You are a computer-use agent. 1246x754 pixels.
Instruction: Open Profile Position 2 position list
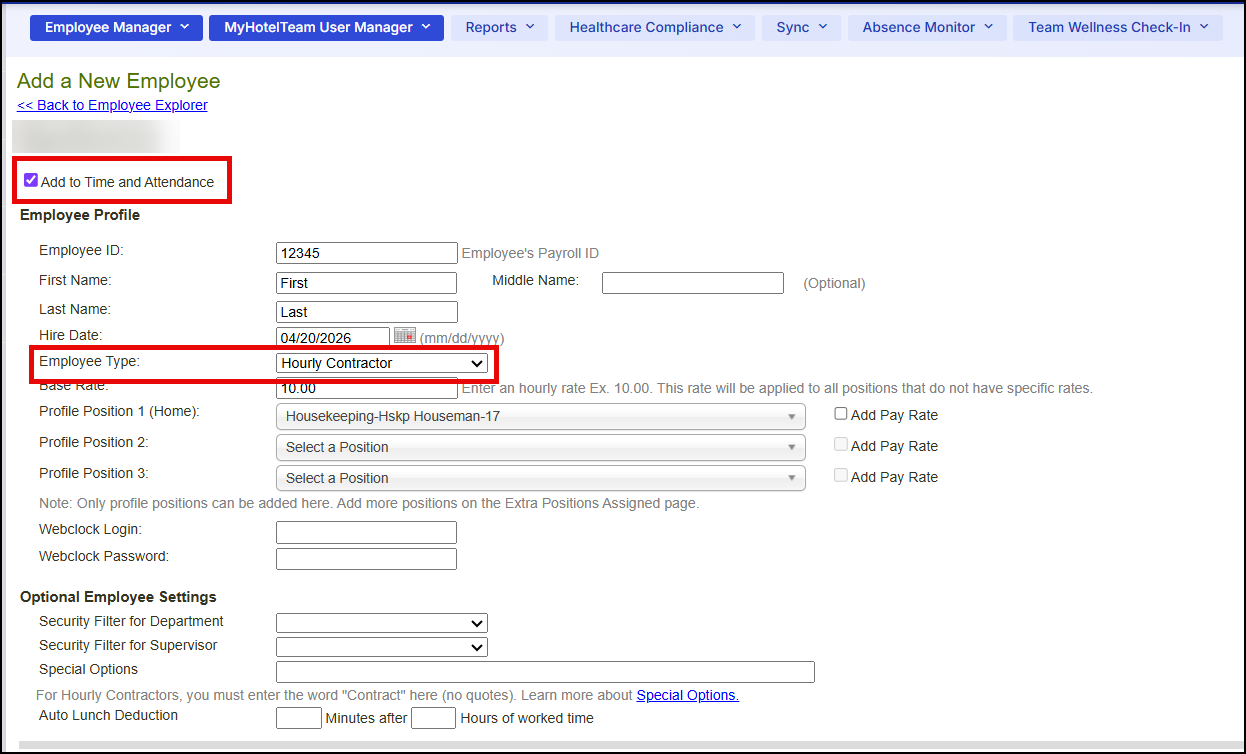point(540,447)
